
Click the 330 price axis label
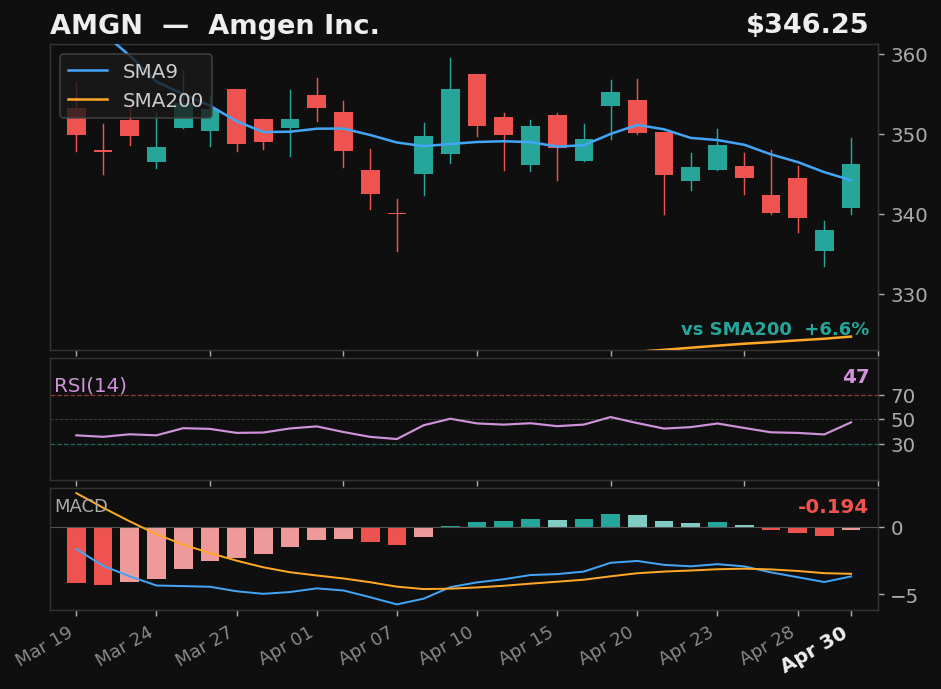tap(909, 295)
